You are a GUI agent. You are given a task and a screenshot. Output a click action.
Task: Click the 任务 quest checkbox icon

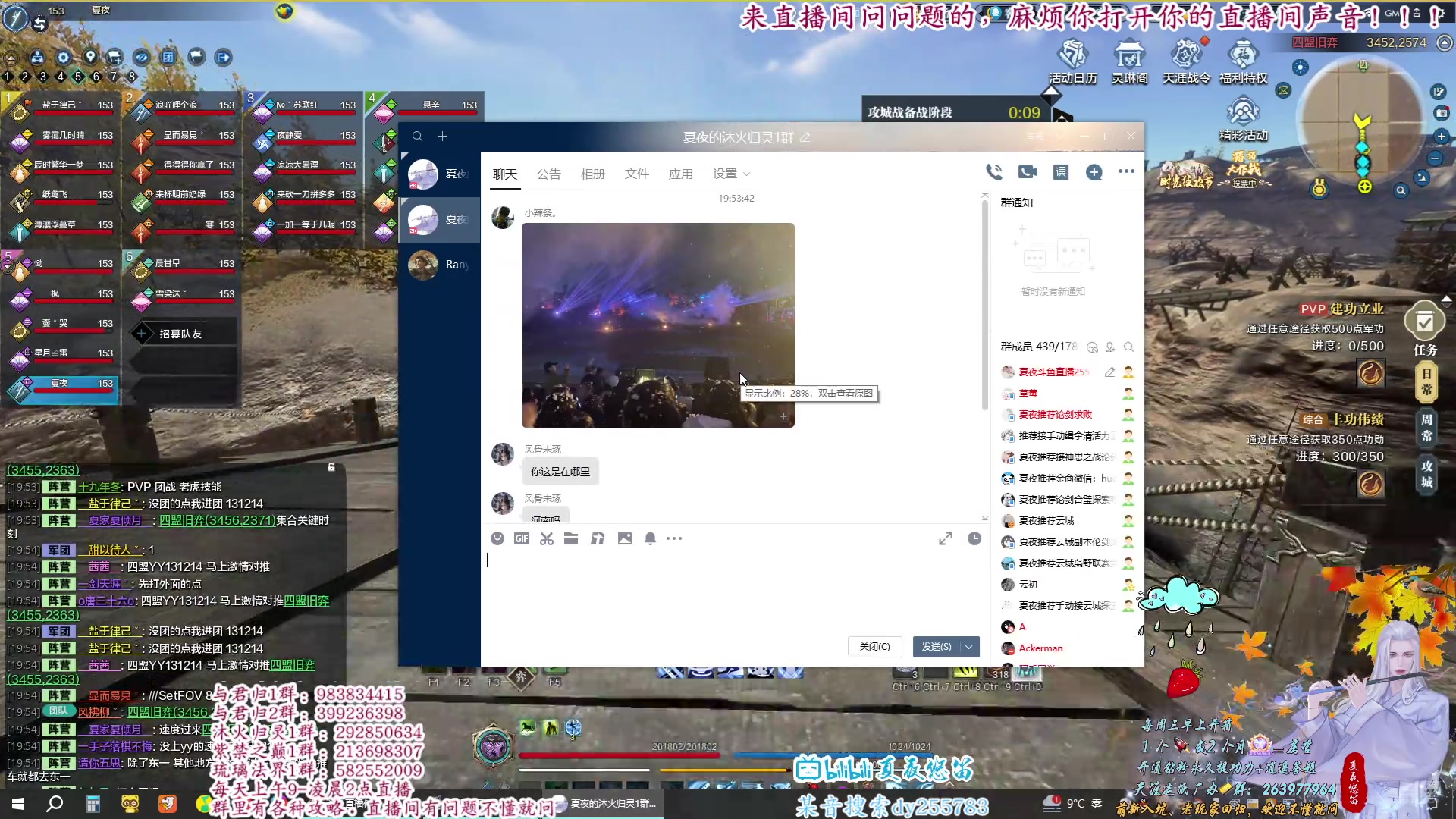[1425, 322]
